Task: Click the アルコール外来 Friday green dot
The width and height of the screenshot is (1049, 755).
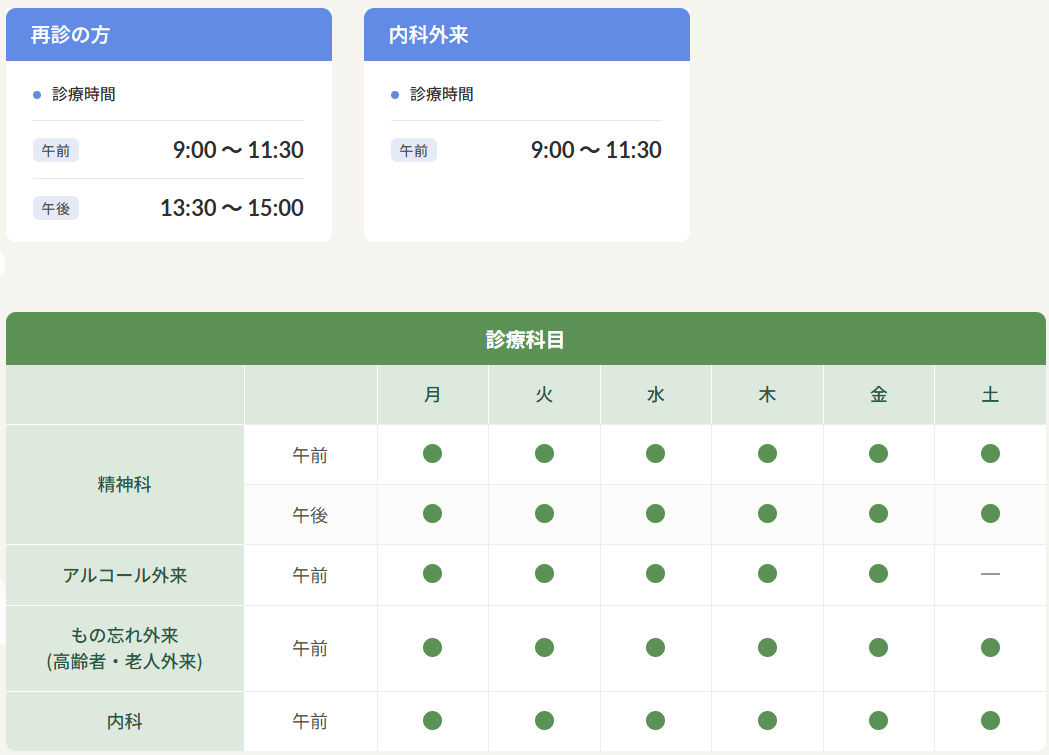Action: coord(878,574)
